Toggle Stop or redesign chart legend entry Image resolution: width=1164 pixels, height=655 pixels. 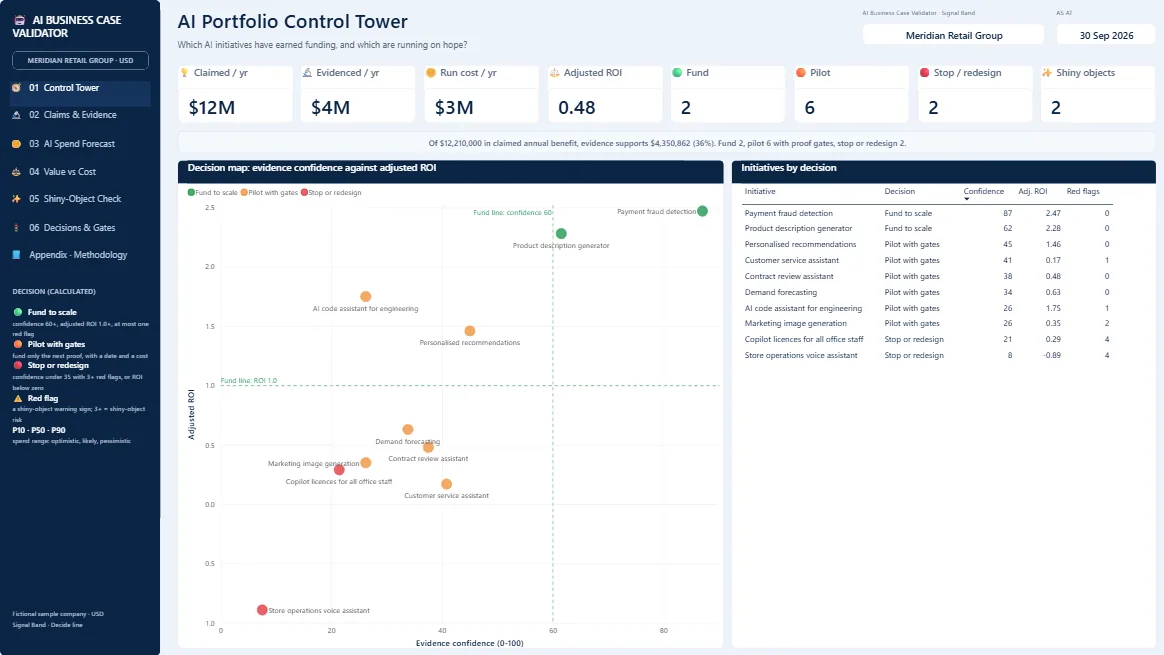(330, 192)
